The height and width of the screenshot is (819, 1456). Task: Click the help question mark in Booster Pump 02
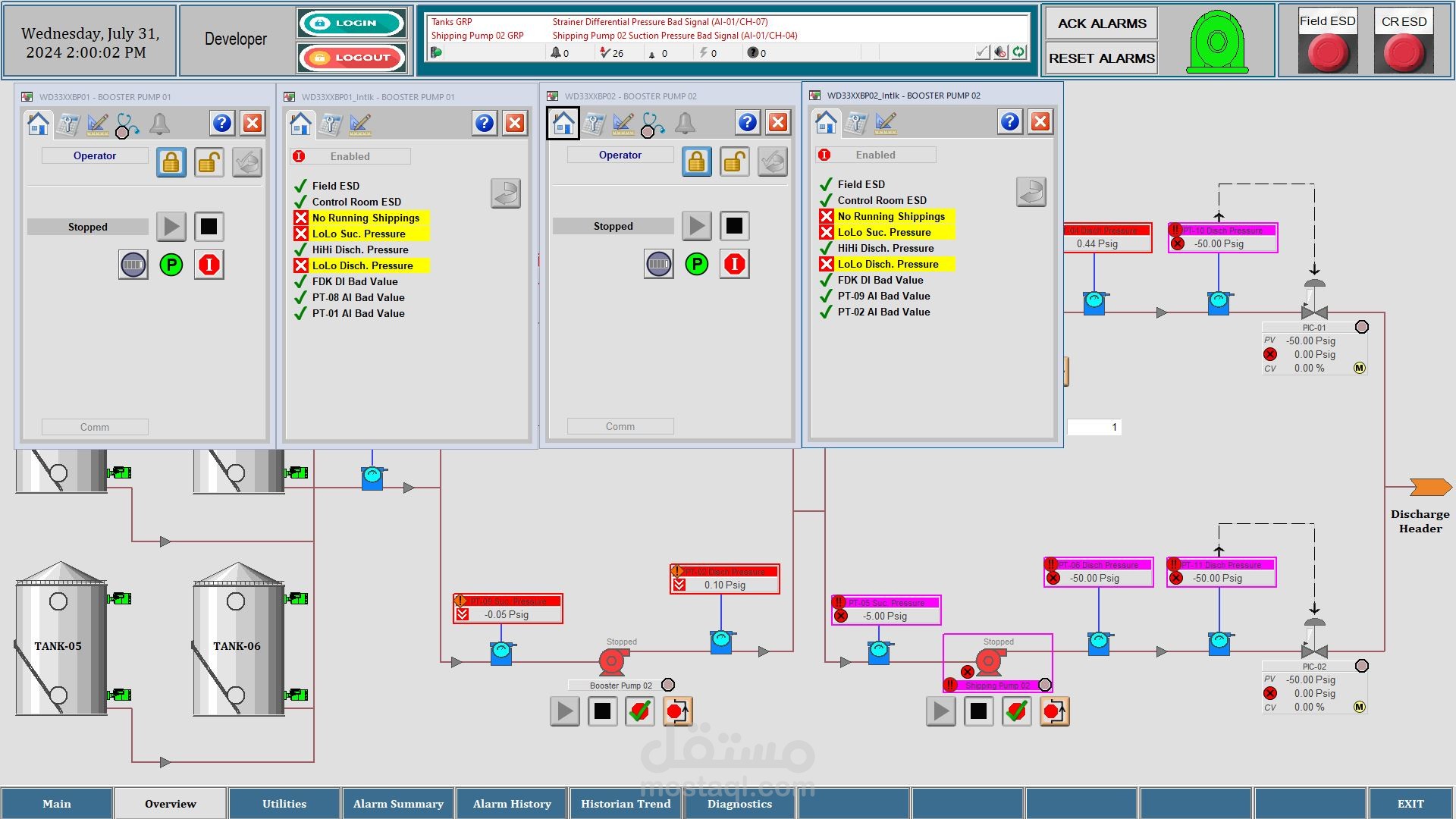[747, 122]
